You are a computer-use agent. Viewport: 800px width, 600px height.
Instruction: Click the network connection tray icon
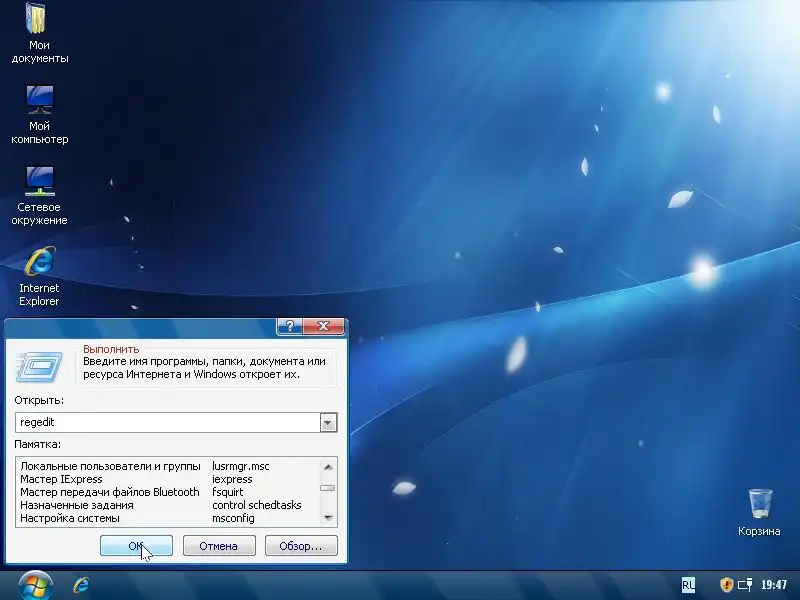745,585
